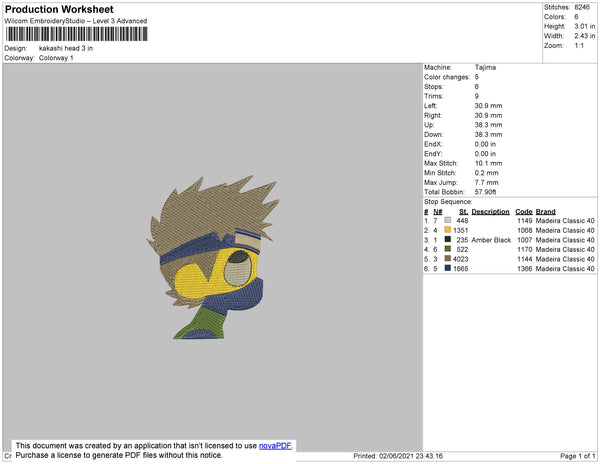600x464 pixels.
Task: Click the Stop Sequence heading
Action: pyautogui.click(x=448, y=202)
